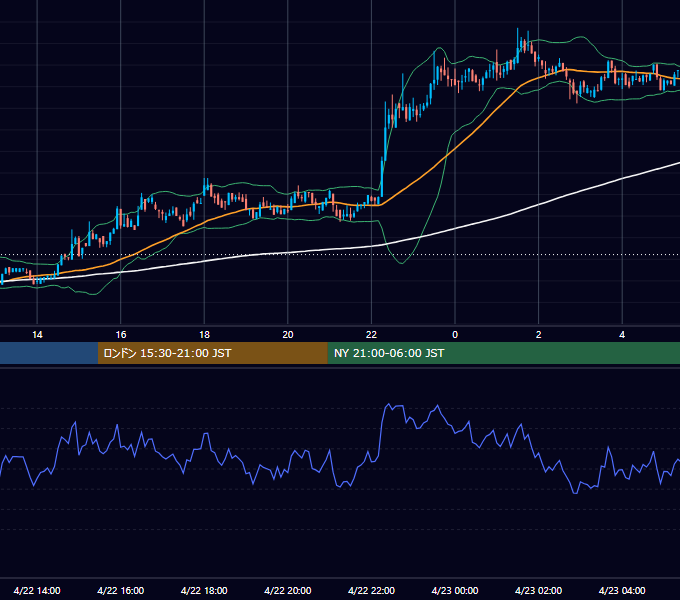The width and height of the screenshot is (680, 600).
Task: Click the '4/22 16:00' date label
Action: pos(121,590)
